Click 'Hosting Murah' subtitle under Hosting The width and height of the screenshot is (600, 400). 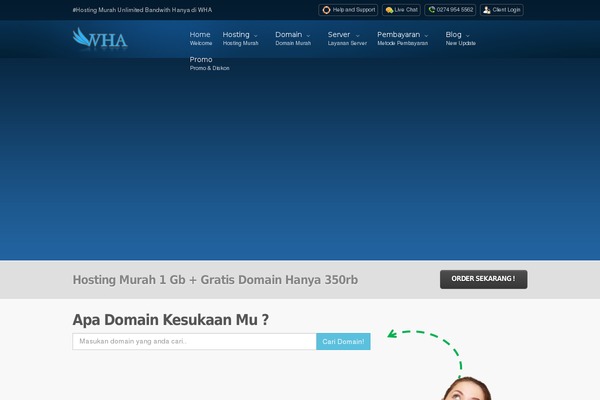pyautogui.click(x=241, y=43)
